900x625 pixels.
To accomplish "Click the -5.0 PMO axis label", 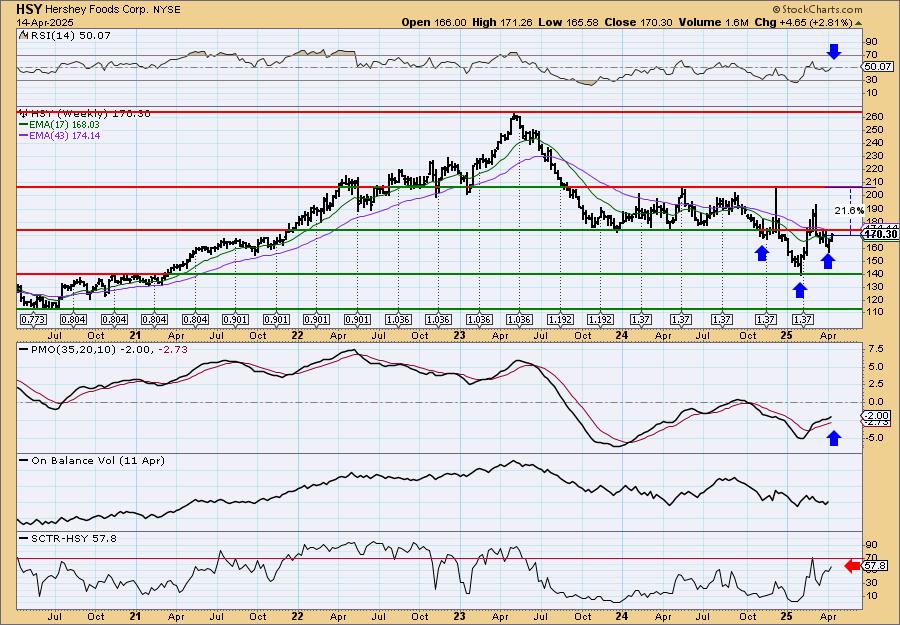I will (x=874, y=438).
